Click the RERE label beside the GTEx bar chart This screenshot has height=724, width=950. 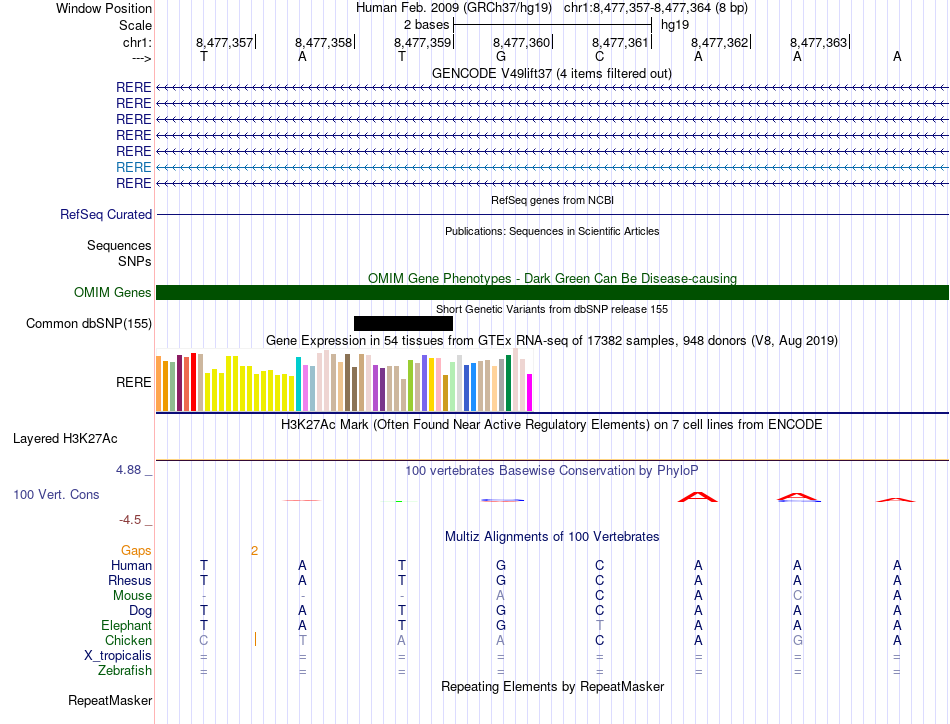(133, 382)
